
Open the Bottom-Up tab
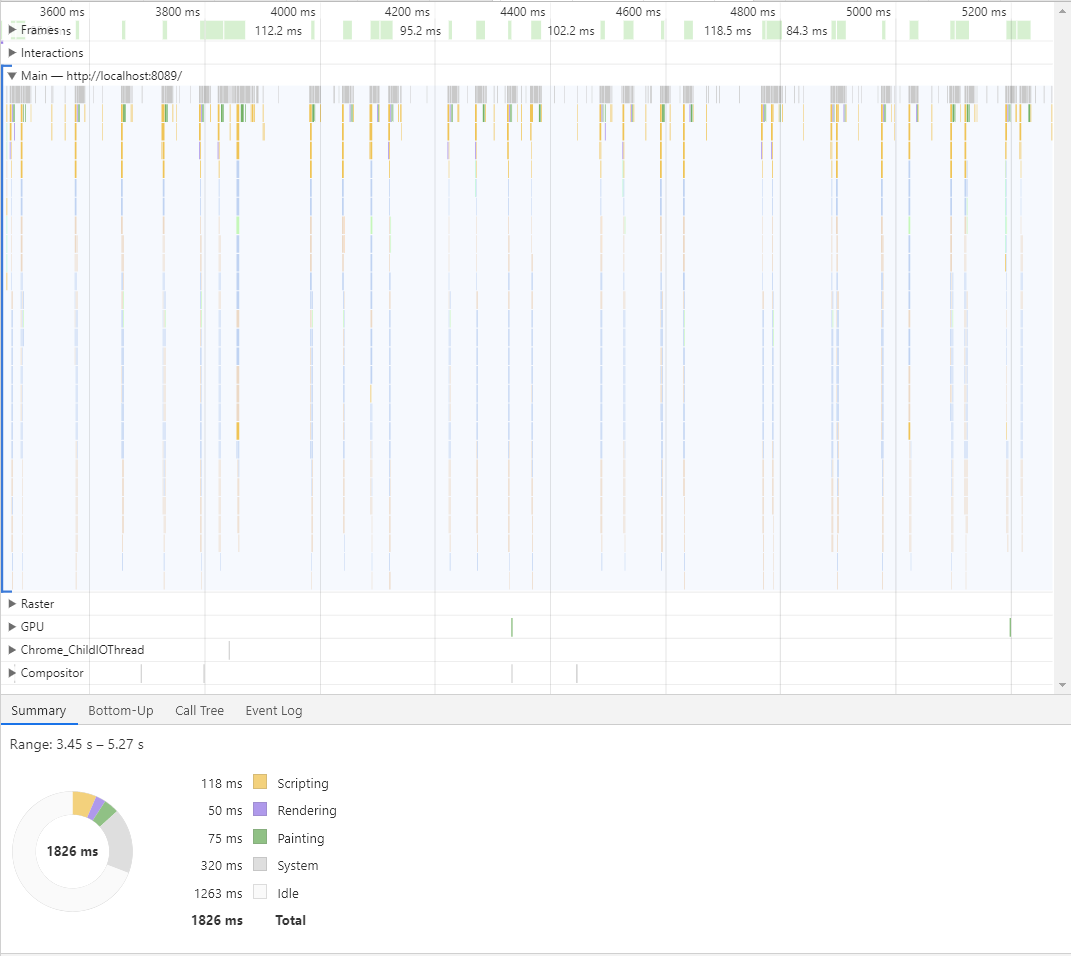pos(120,711)
